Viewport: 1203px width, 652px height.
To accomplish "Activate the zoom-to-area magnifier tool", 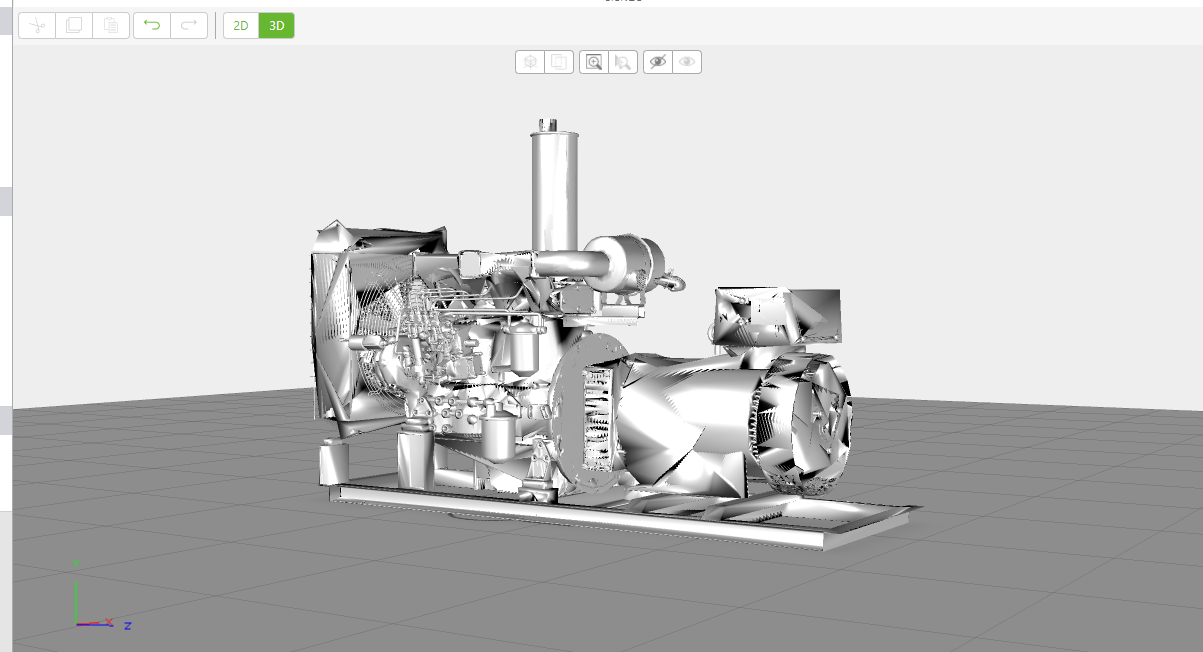I will click(593, 61).
